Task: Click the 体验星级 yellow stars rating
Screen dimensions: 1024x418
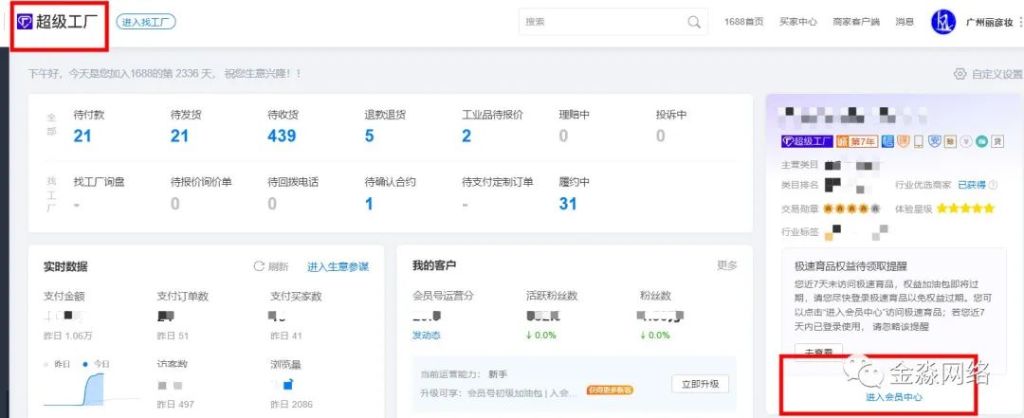Action: tap(965, 209)
